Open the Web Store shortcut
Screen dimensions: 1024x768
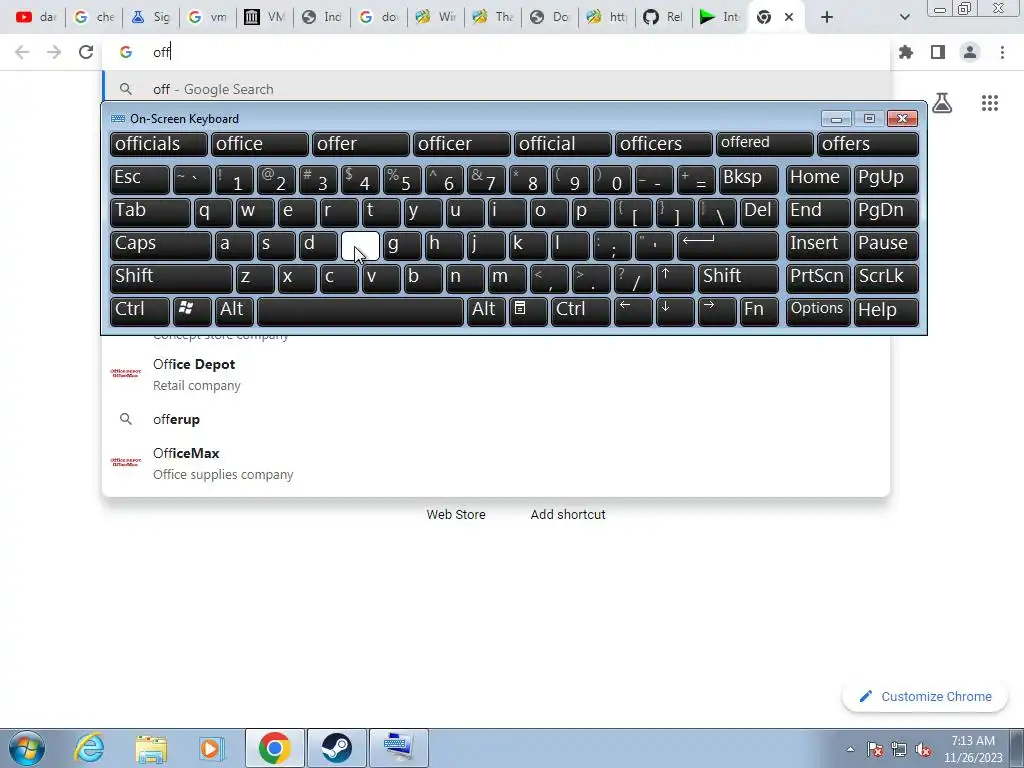pos(456,515)
